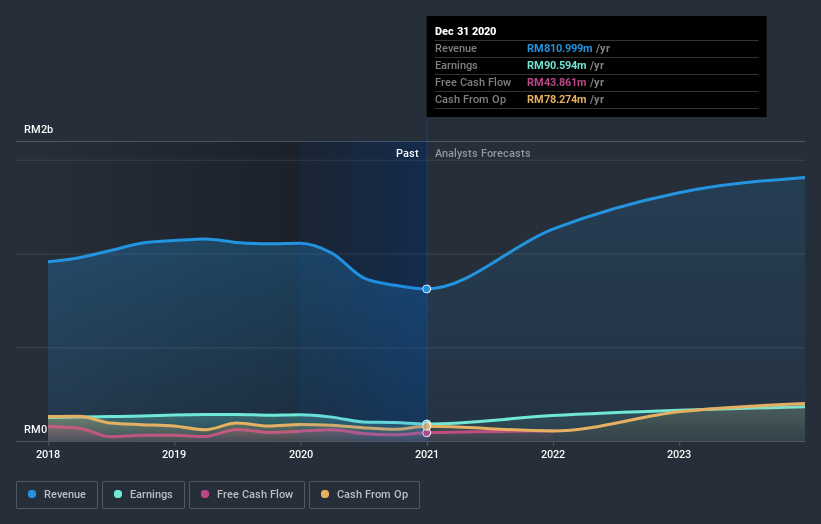Click the blue Revenue data point at 2021
This screenshot has width=821, height=524.
click(427, 289)
